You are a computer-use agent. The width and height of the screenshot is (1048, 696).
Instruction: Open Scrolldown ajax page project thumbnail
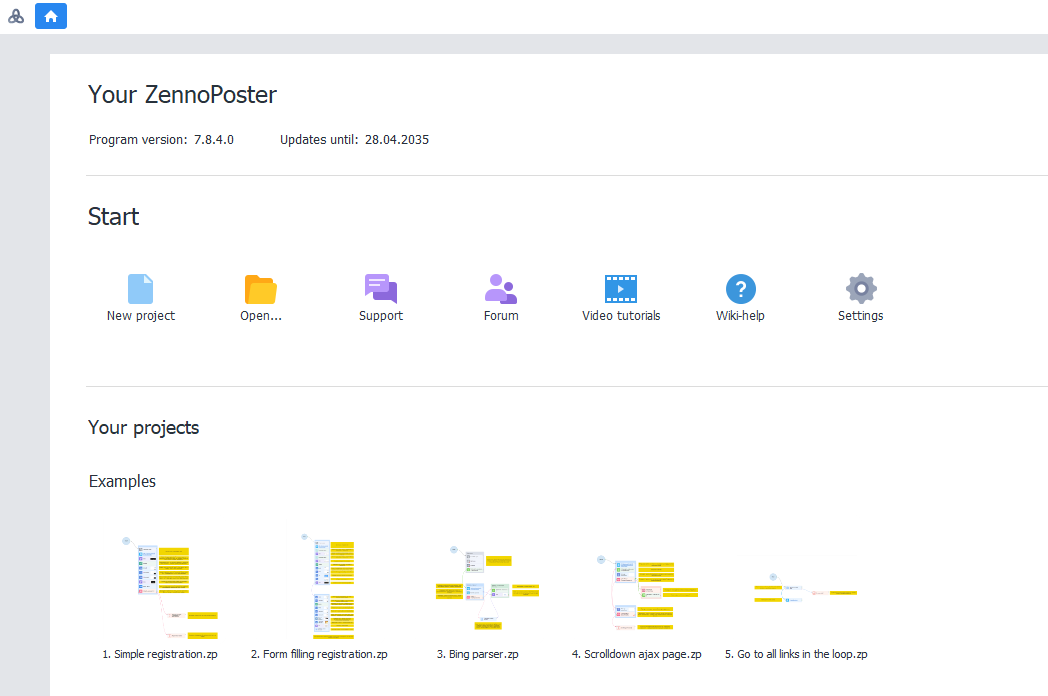(647, 592)
